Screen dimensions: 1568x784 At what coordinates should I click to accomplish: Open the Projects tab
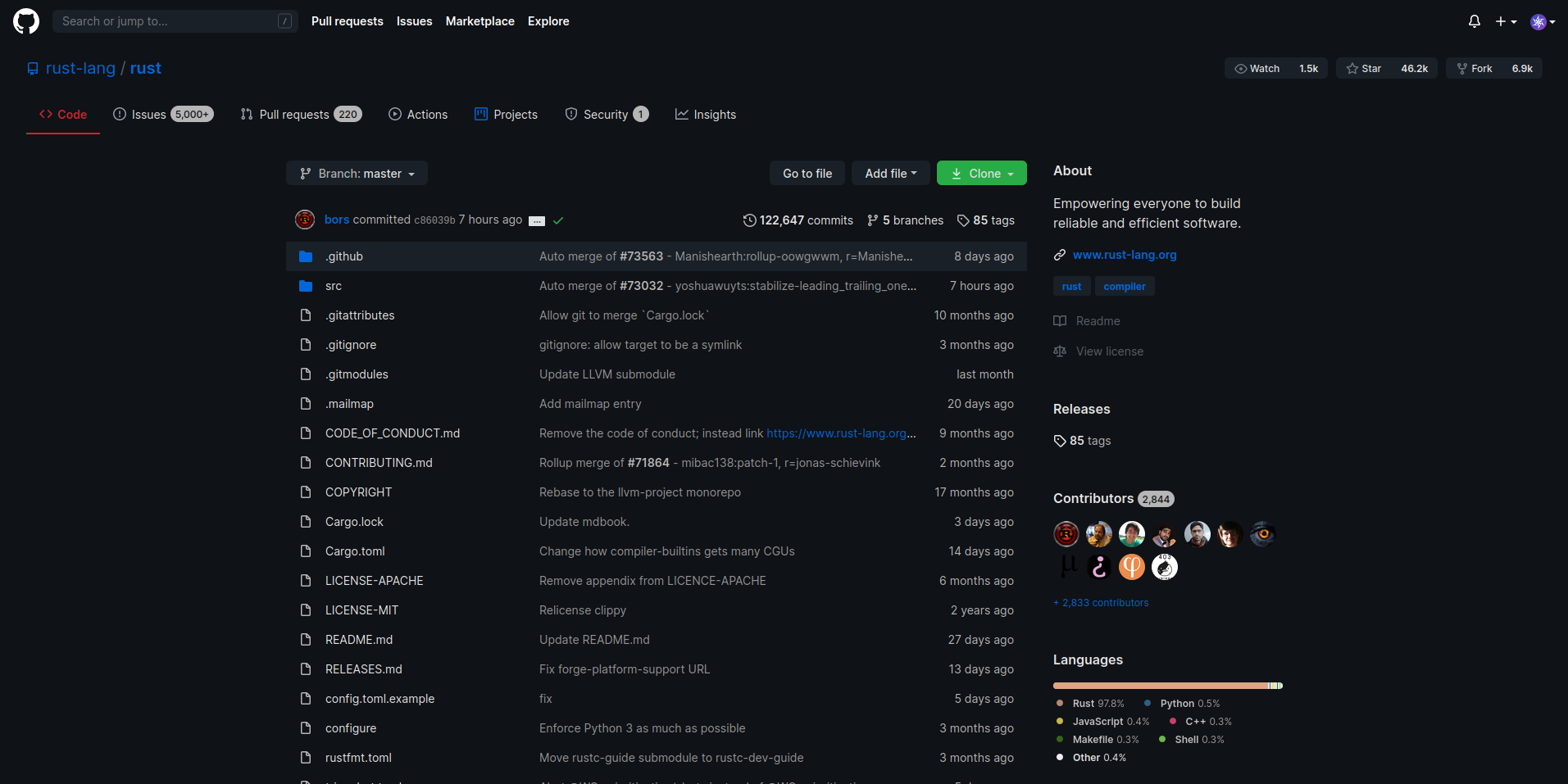click(506, 115)
